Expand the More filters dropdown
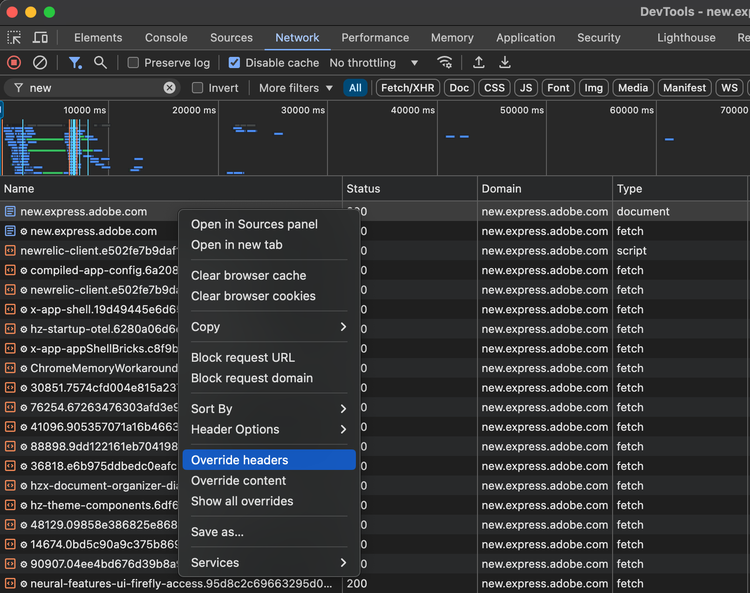Screen dimensions: 750x593 point(295,88)
